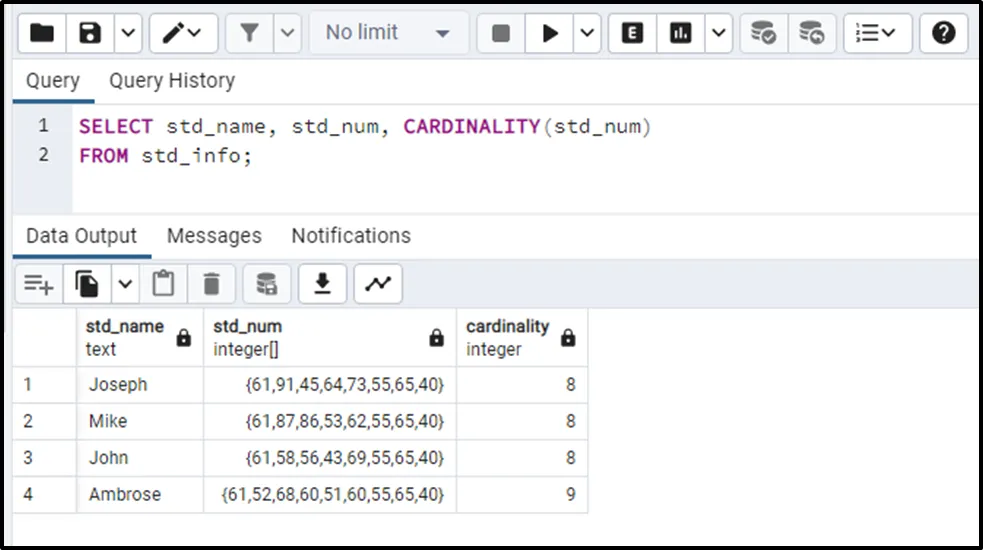
Task: Switch to the Query History tab
Action: tap(172, 81)
